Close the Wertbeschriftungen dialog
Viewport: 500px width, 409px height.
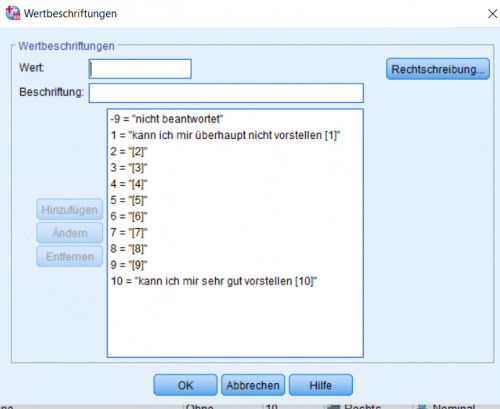pos(492,14)
